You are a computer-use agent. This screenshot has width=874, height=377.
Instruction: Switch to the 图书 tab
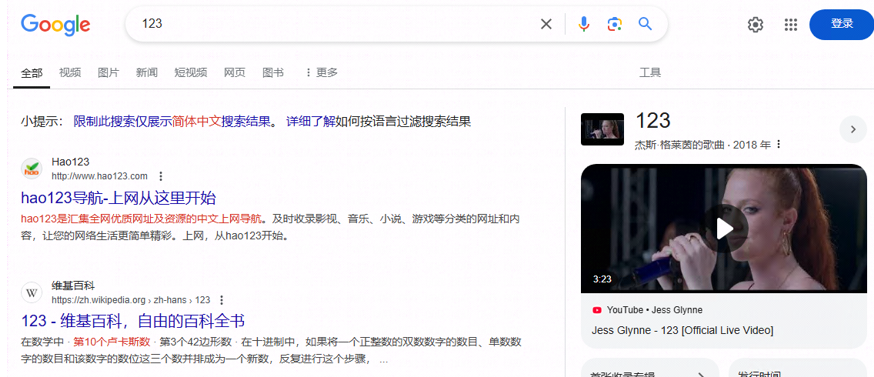pyautogui.click(x=273, y=72)
